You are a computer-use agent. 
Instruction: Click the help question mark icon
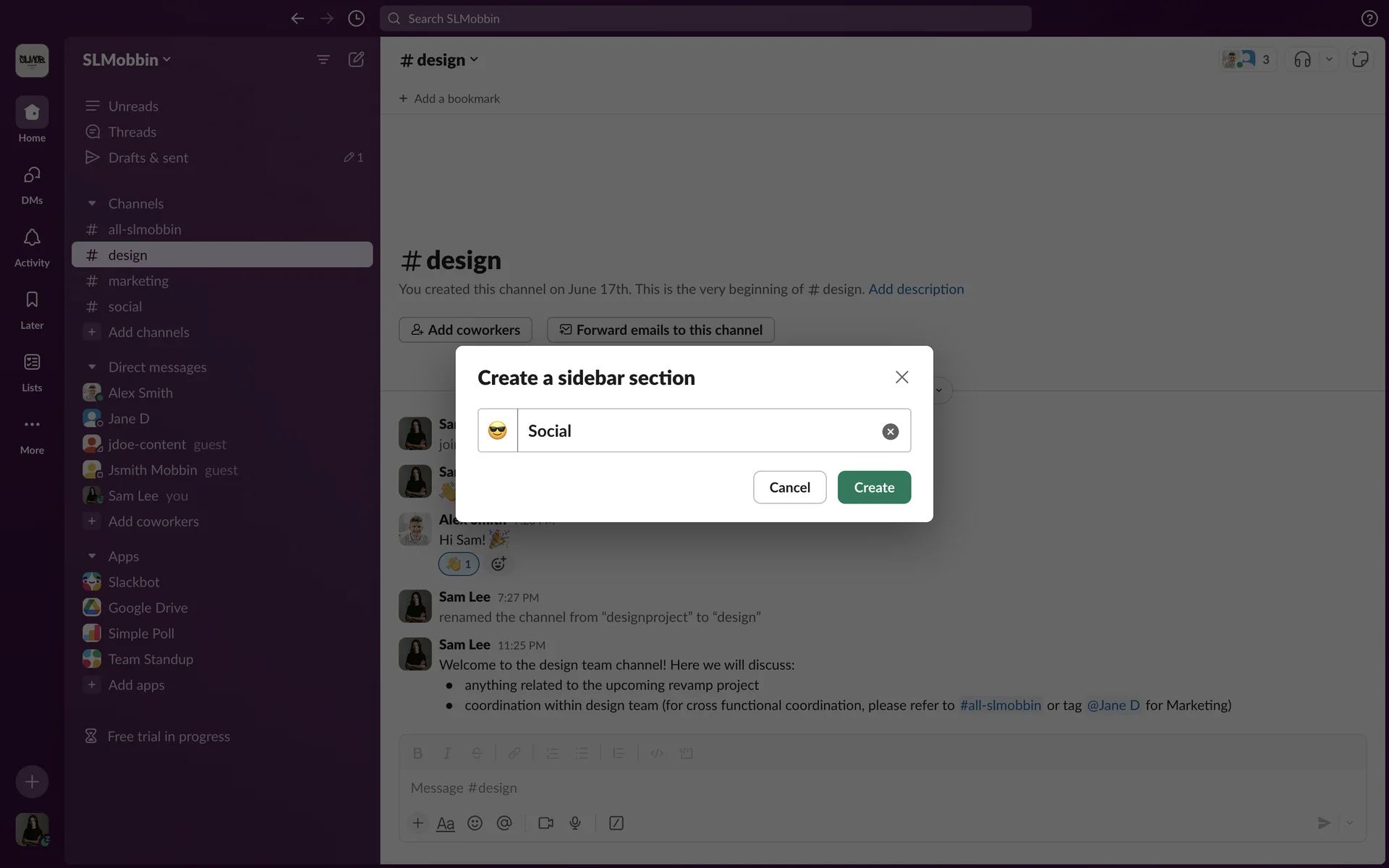point(1369,19)
